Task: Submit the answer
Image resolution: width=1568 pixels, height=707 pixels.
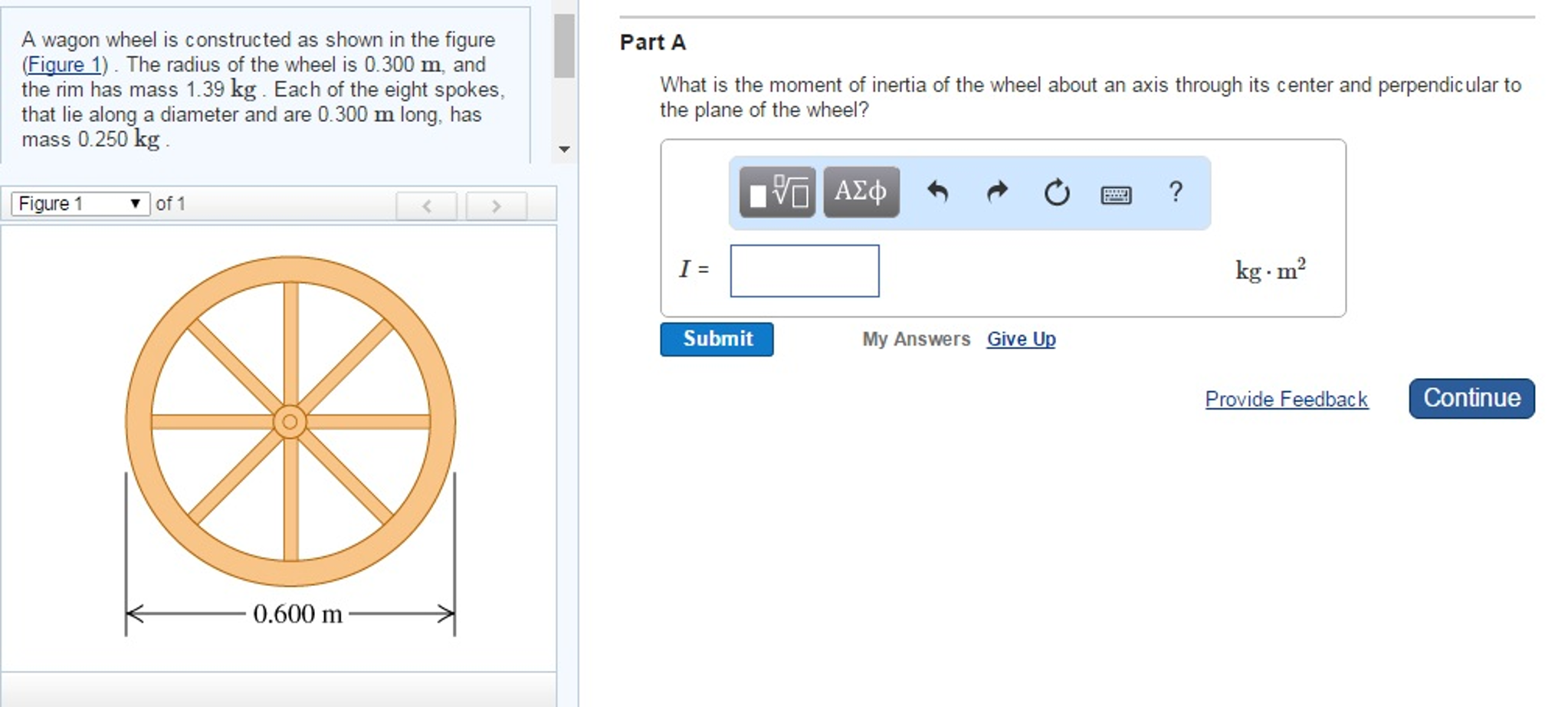Action: pos(717,339)
